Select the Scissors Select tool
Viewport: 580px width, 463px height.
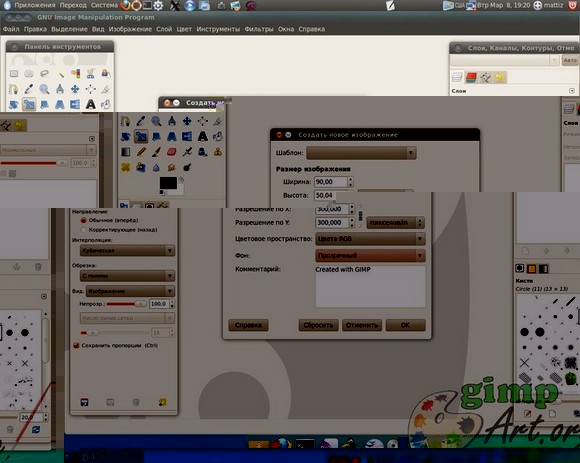(x=91, y=74)
